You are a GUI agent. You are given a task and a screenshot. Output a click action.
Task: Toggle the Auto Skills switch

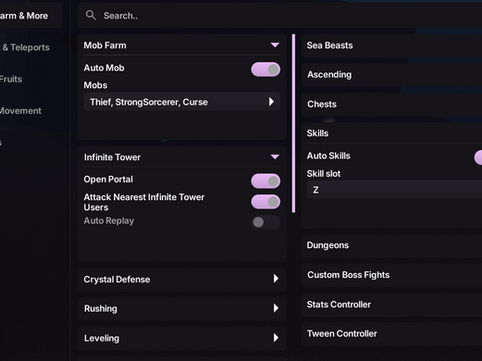(478, 157)
